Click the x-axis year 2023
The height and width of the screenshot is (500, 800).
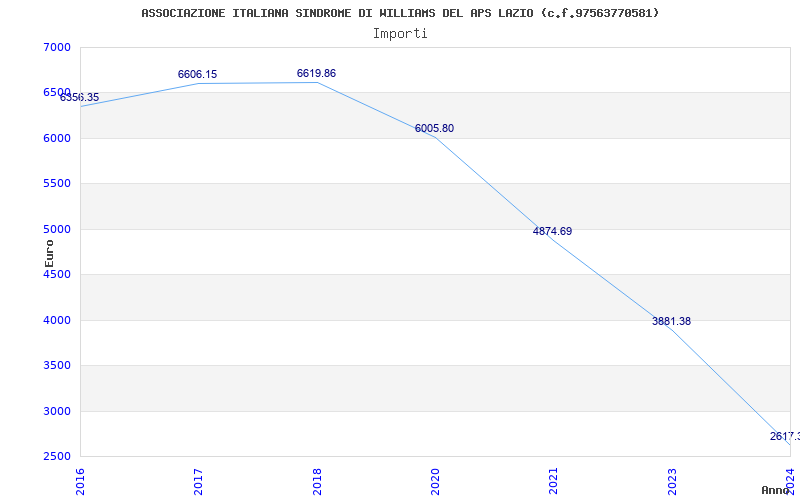point(672,482)
